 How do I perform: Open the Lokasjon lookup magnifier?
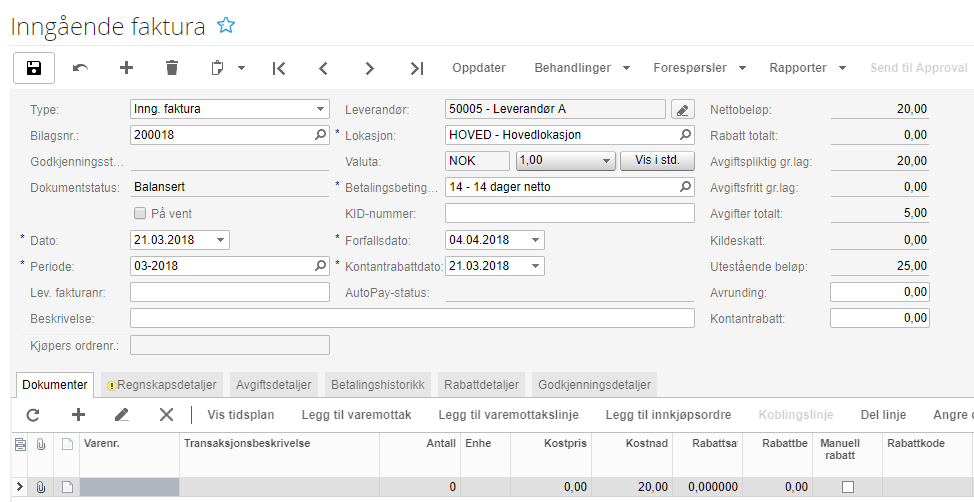pyautogui.click(x=685, y=135)
